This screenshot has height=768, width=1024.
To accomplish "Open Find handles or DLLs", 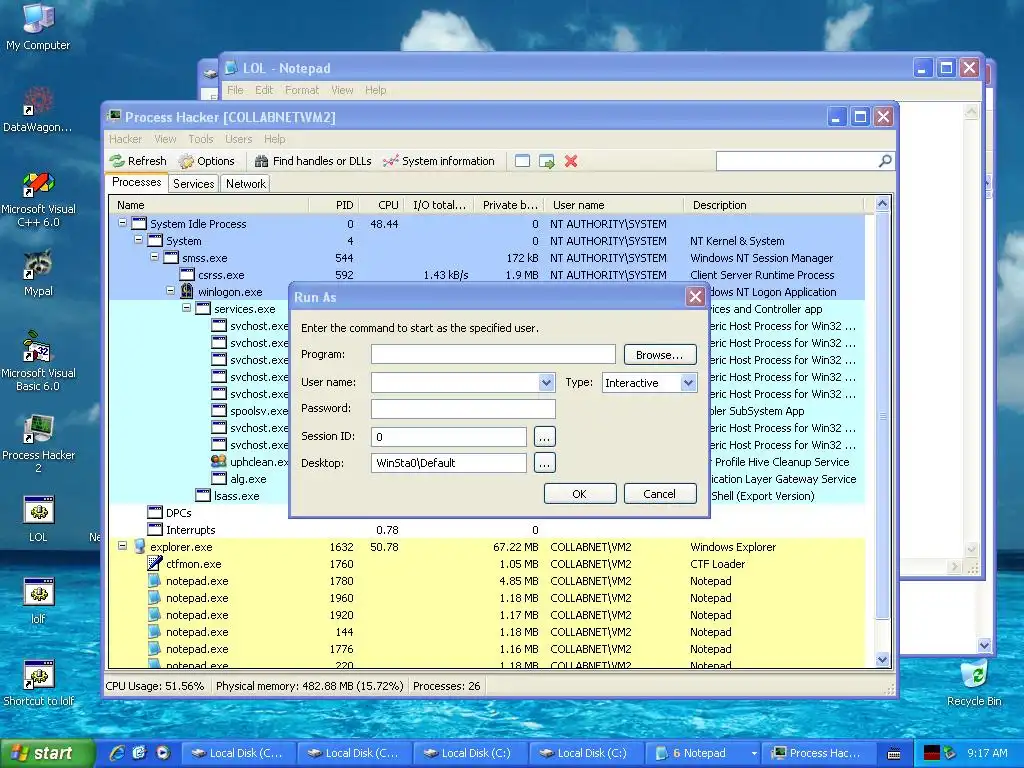I will point(313,161).
